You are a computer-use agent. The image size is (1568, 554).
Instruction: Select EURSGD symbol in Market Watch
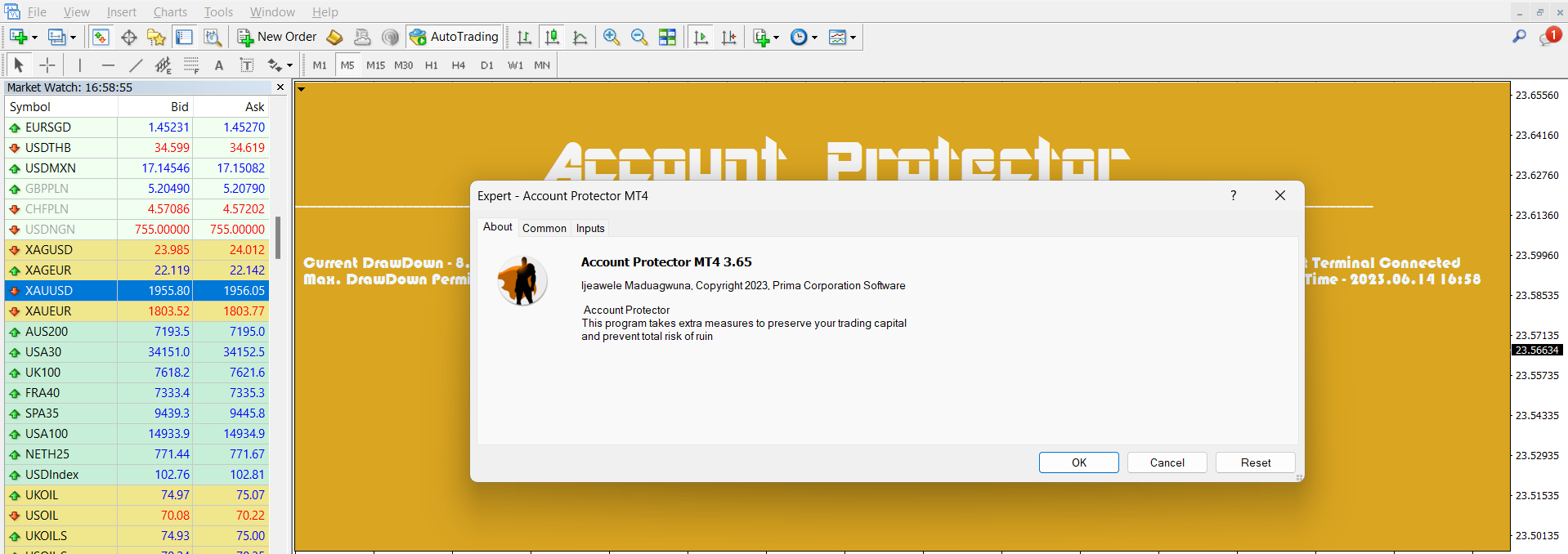(48, 127)
